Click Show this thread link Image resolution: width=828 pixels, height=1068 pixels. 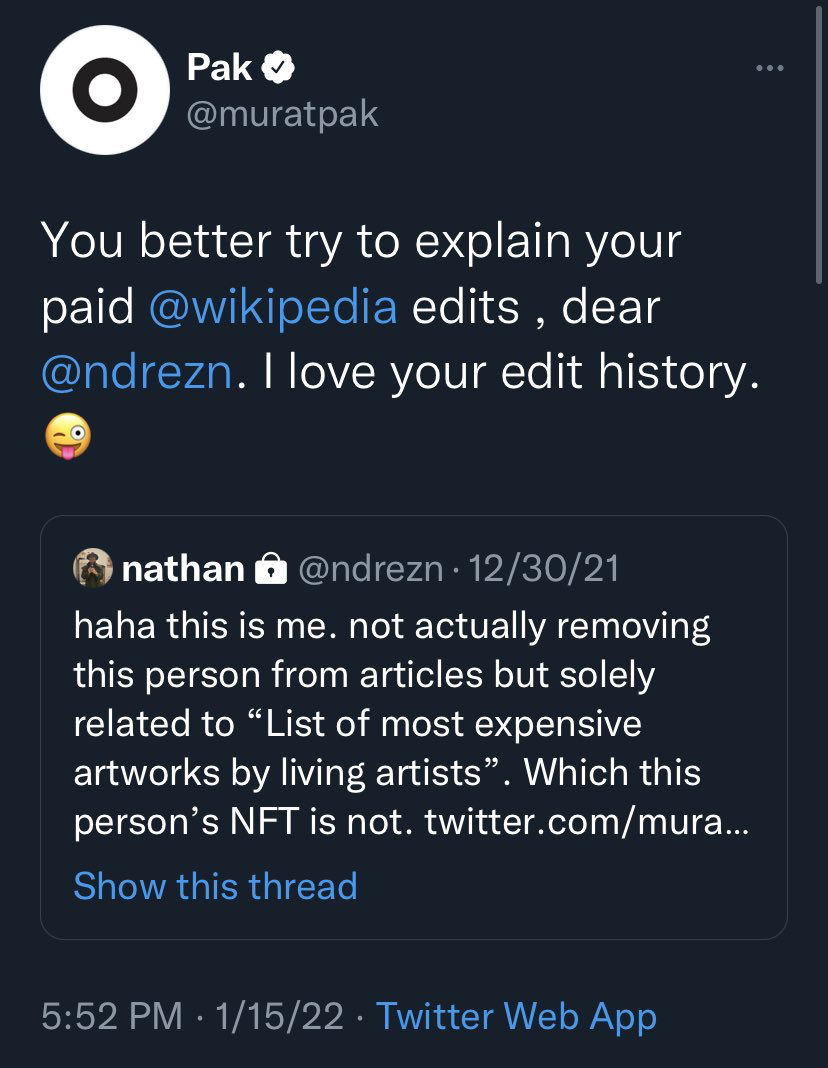click(x=215, y=886)
